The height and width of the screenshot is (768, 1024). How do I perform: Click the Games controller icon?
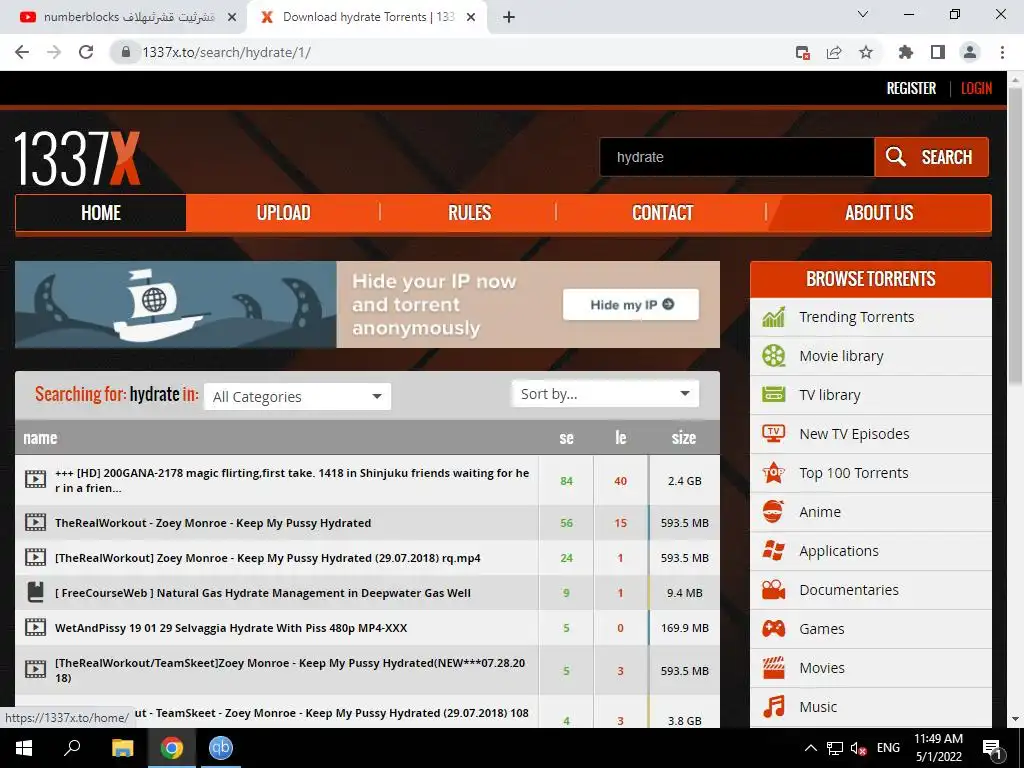(774, 628)
